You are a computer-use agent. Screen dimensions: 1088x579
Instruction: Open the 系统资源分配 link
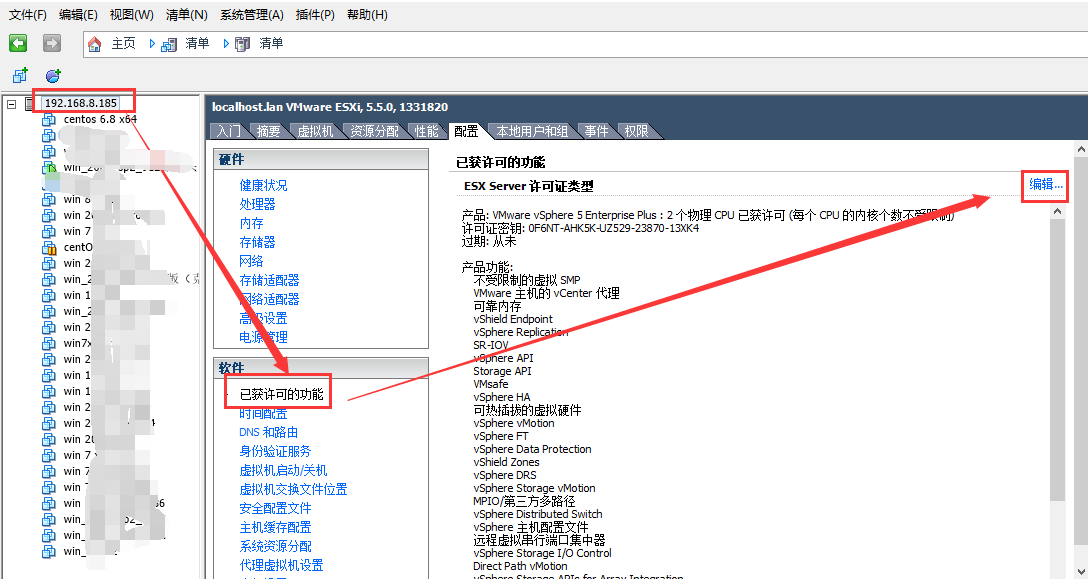[275, 546]
